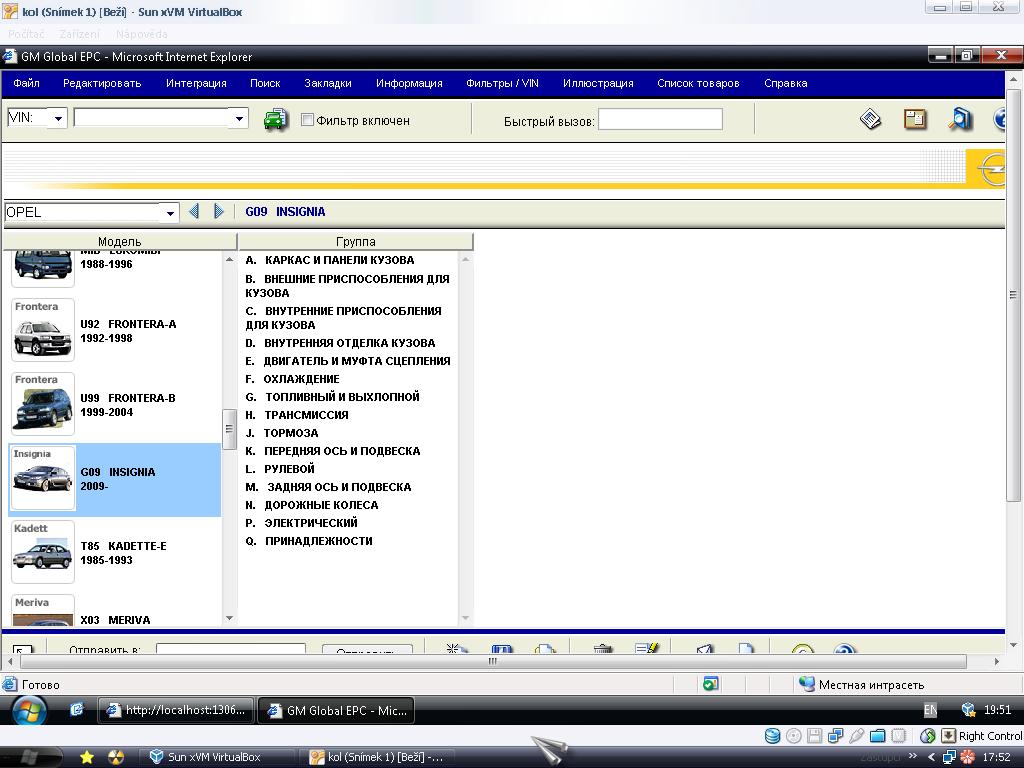Open the OPEL make dropdown
Screen dimensions: 1024x768
tap(171, 213)
